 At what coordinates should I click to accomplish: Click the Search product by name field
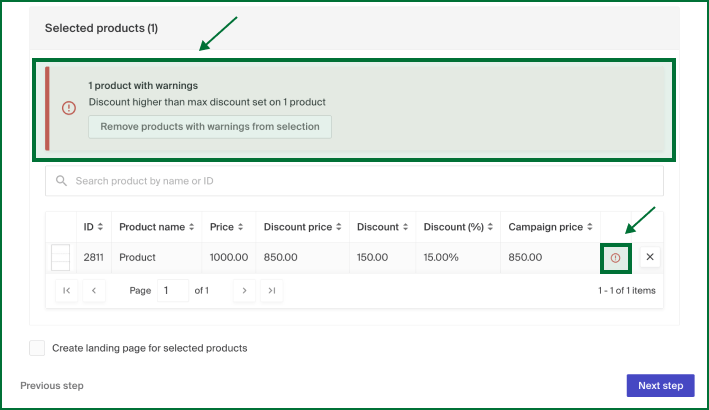tap(360, 181)
